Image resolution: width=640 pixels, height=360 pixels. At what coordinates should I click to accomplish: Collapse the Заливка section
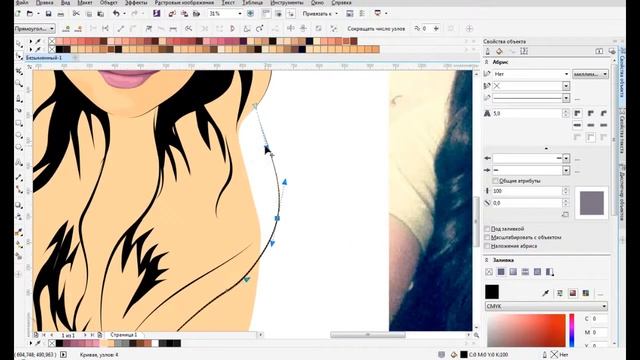pyautogui.click(x=487, y=260)
